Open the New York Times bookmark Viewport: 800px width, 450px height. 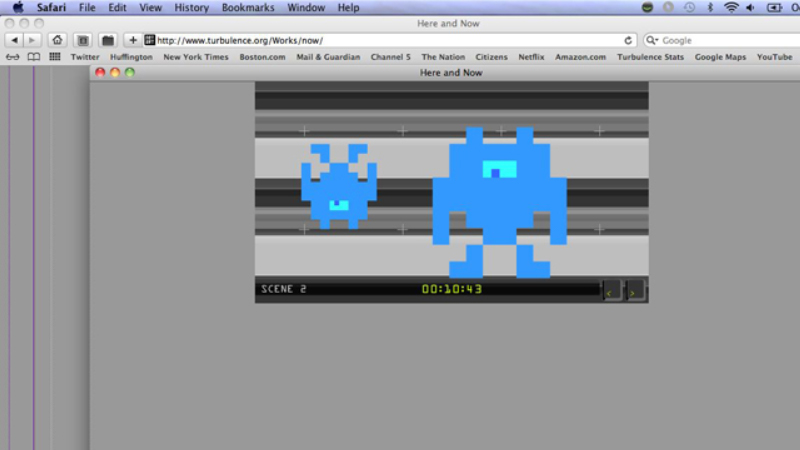[196, 57]
